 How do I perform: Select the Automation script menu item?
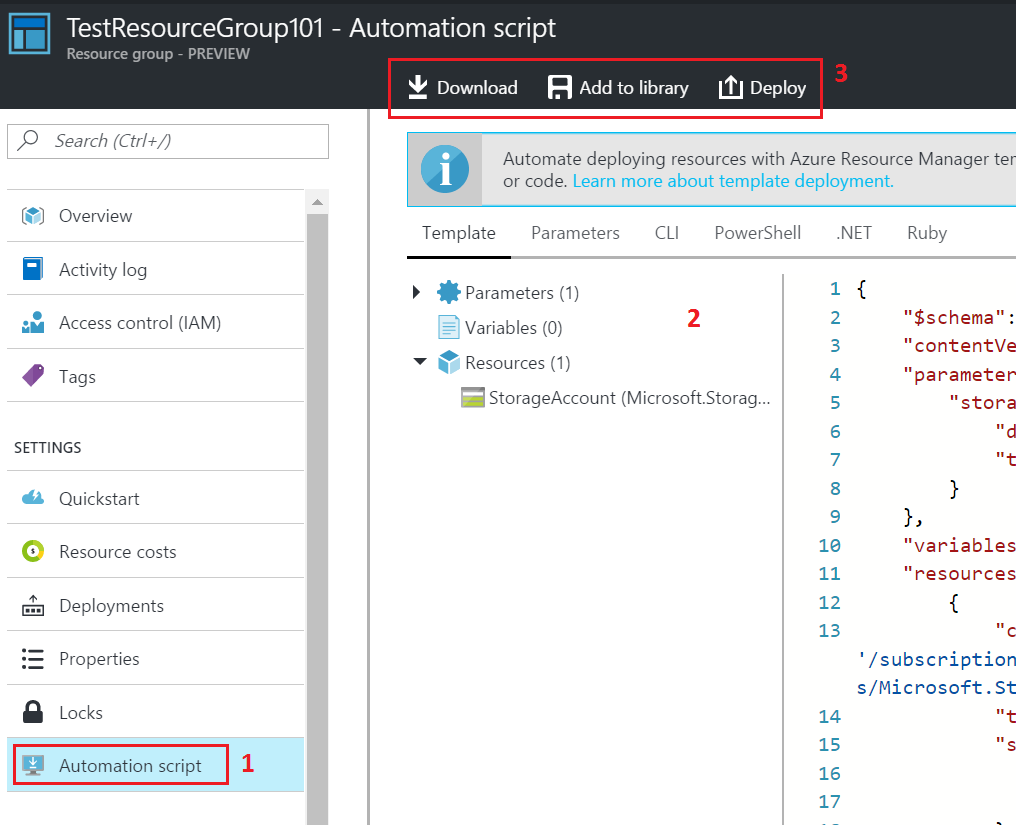point(156,765)
